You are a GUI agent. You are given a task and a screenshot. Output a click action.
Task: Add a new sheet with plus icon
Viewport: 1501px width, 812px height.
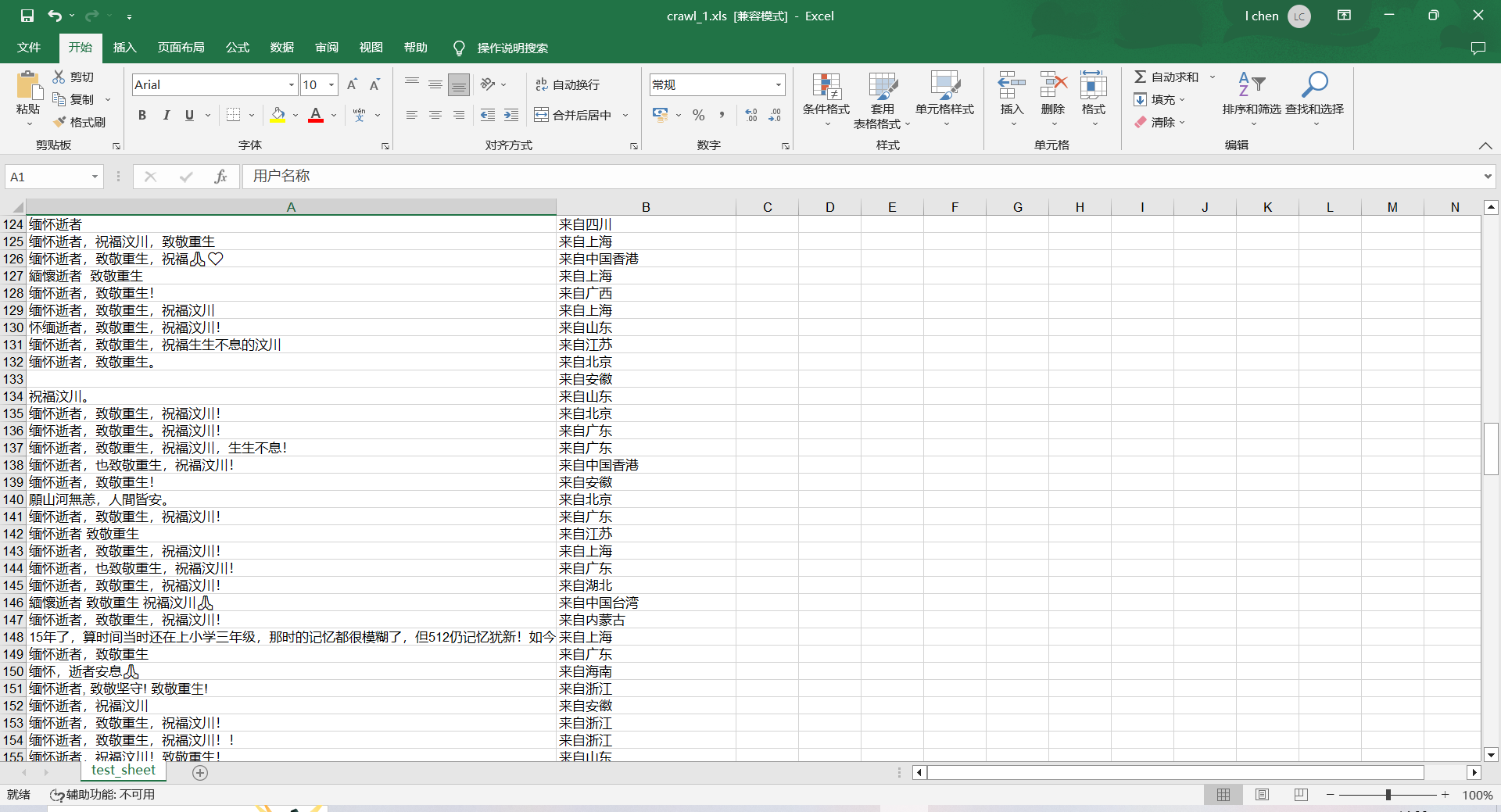[200, 773]
